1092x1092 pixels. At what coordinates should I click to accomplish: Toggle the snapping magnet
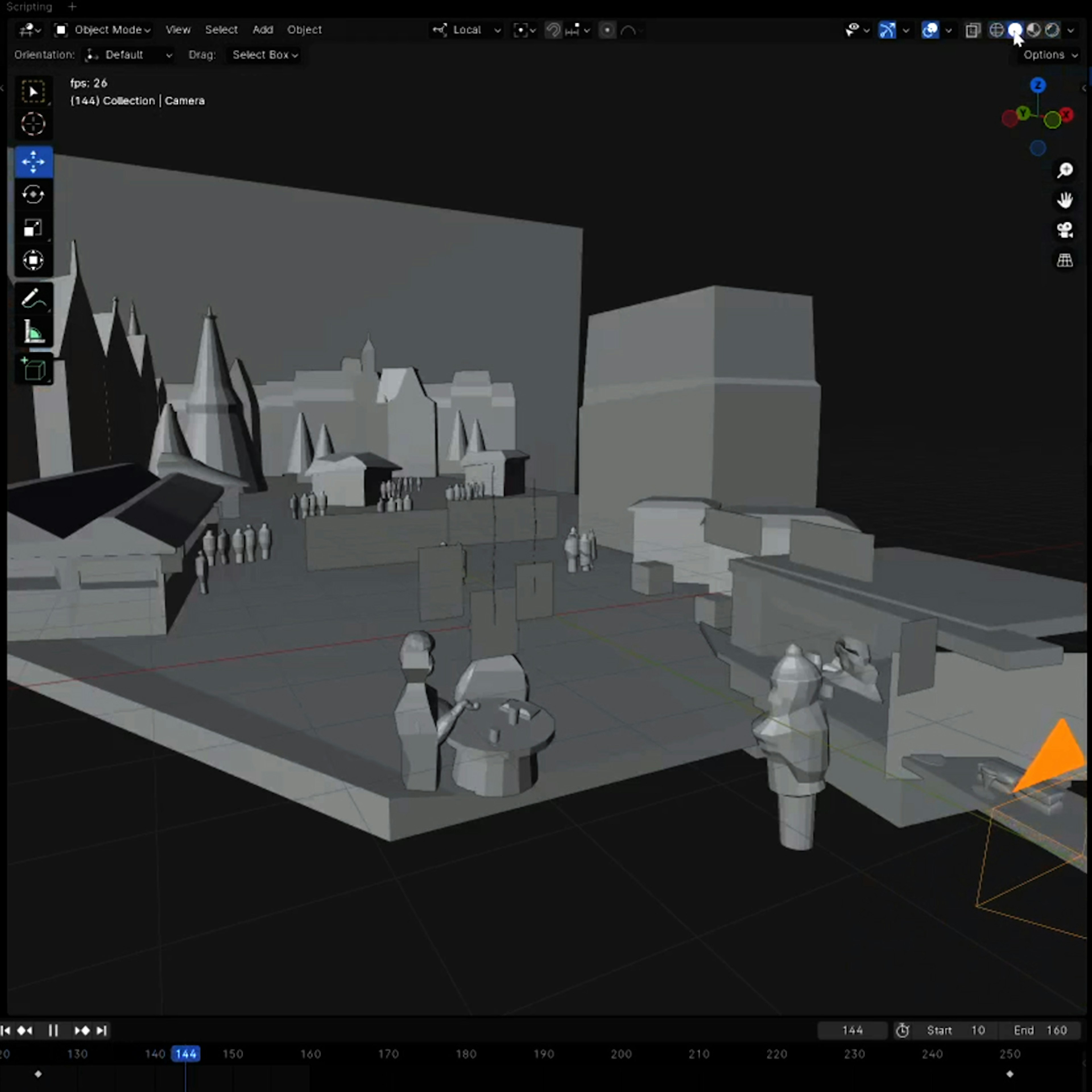pyautogui.click(x=553, y=30)
